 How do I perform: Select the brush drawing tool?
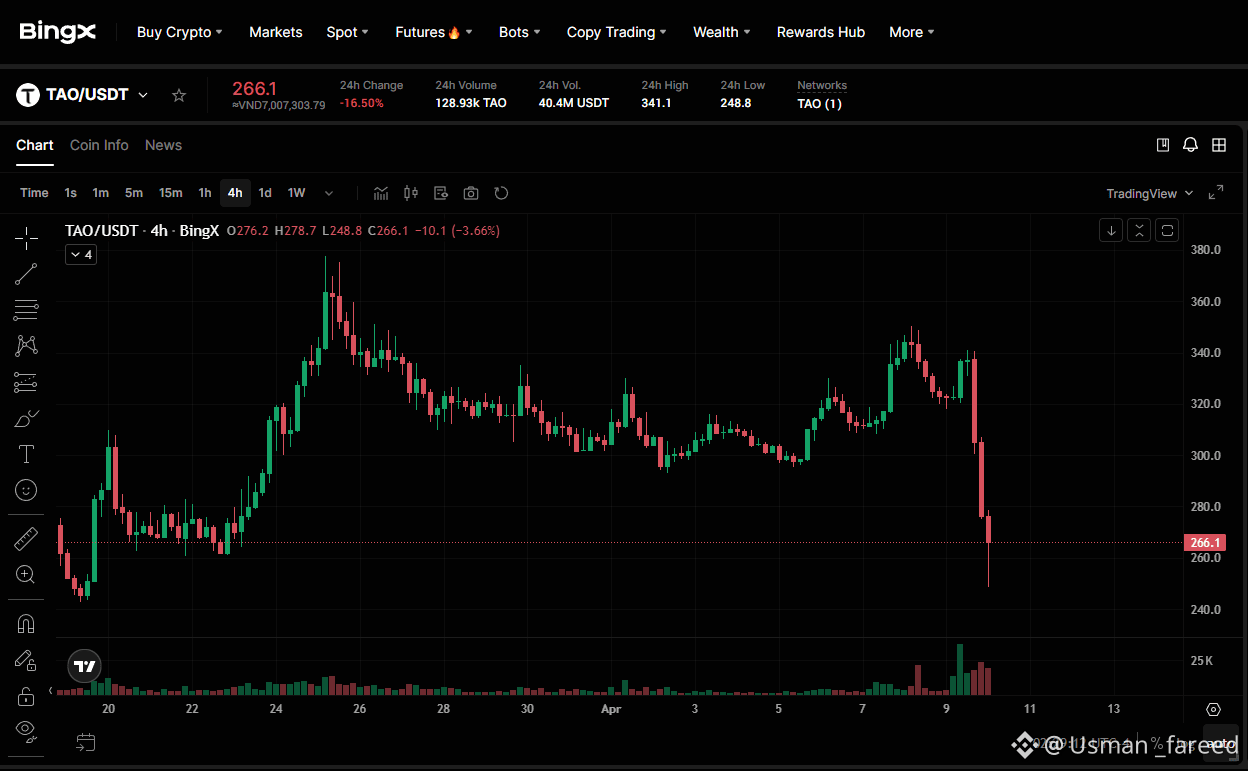[x=26, y=418]
